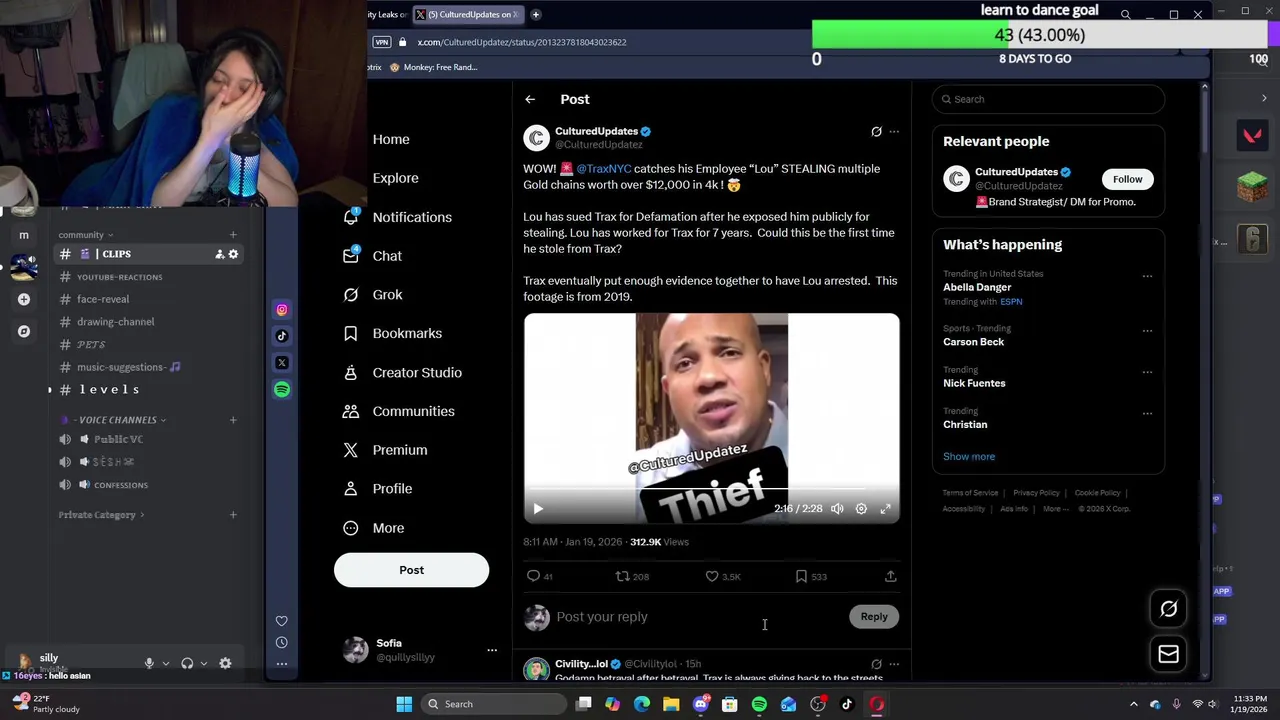Open the CLIPS channel settings gear

(x=233, y=254)
